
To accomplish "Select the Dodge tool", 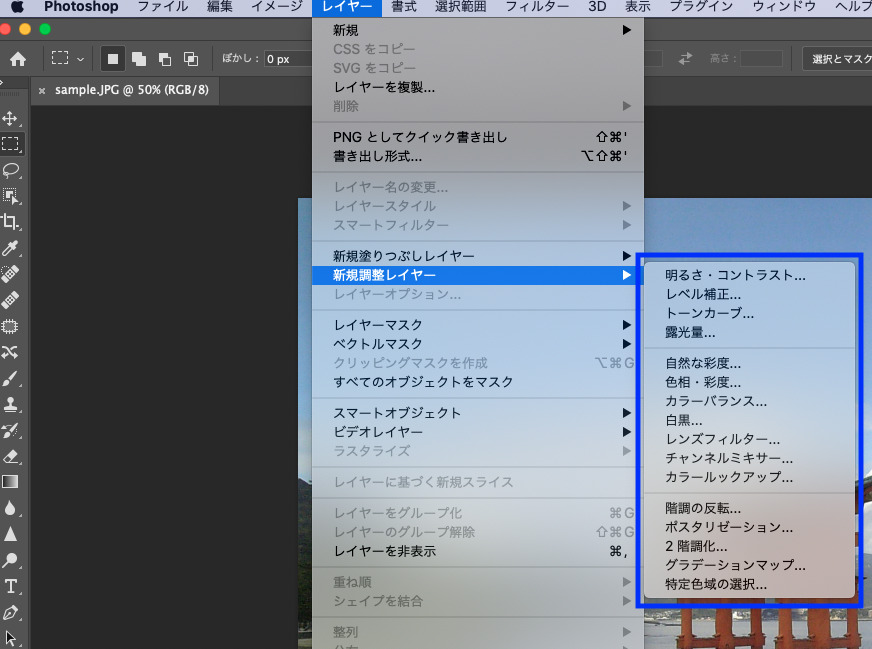I will 10,561.
